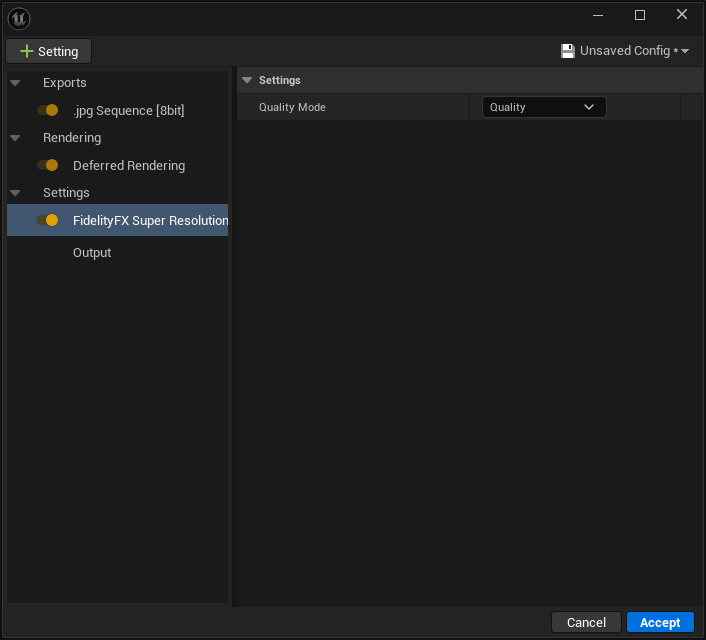This screenshot has width=706, height=640.
Task: Toggle the .jpg Sequence [8bit] switch
Action: [x=47, y=110]
